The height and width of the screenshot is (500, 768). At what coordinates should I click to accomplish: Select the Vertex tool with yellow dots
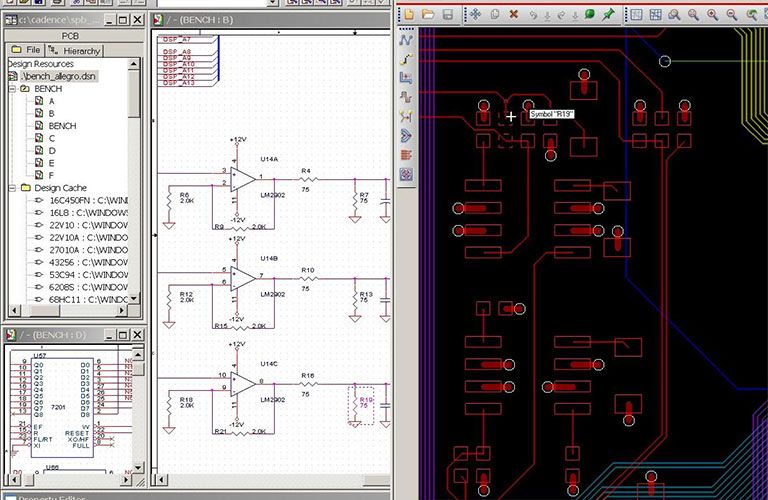click(406, 117)
